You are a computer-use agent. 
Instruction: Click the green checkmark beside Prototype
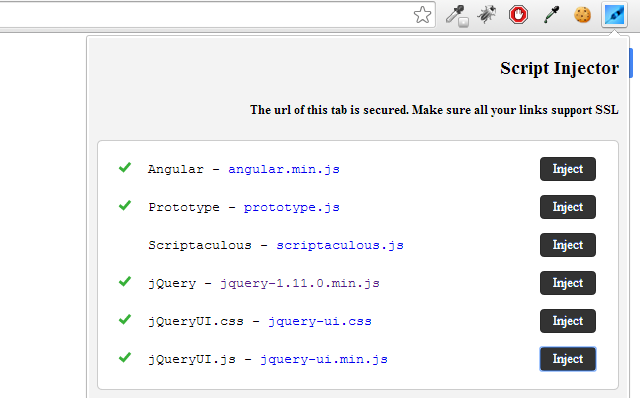[x=125, y=205]
